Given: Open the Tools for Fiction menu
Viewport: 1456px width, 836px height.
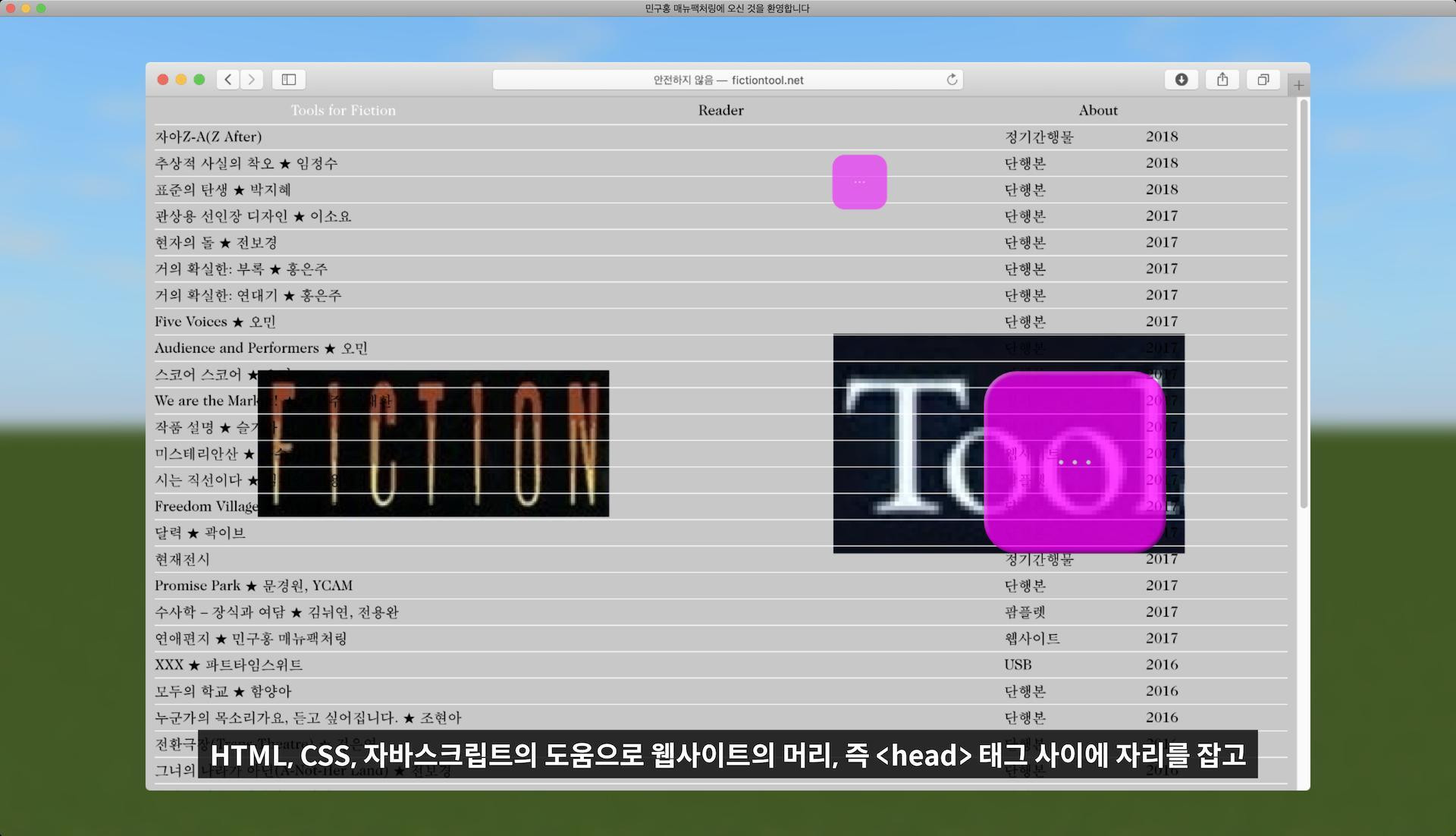Looking at the screenshot, I should click(344, 110).
